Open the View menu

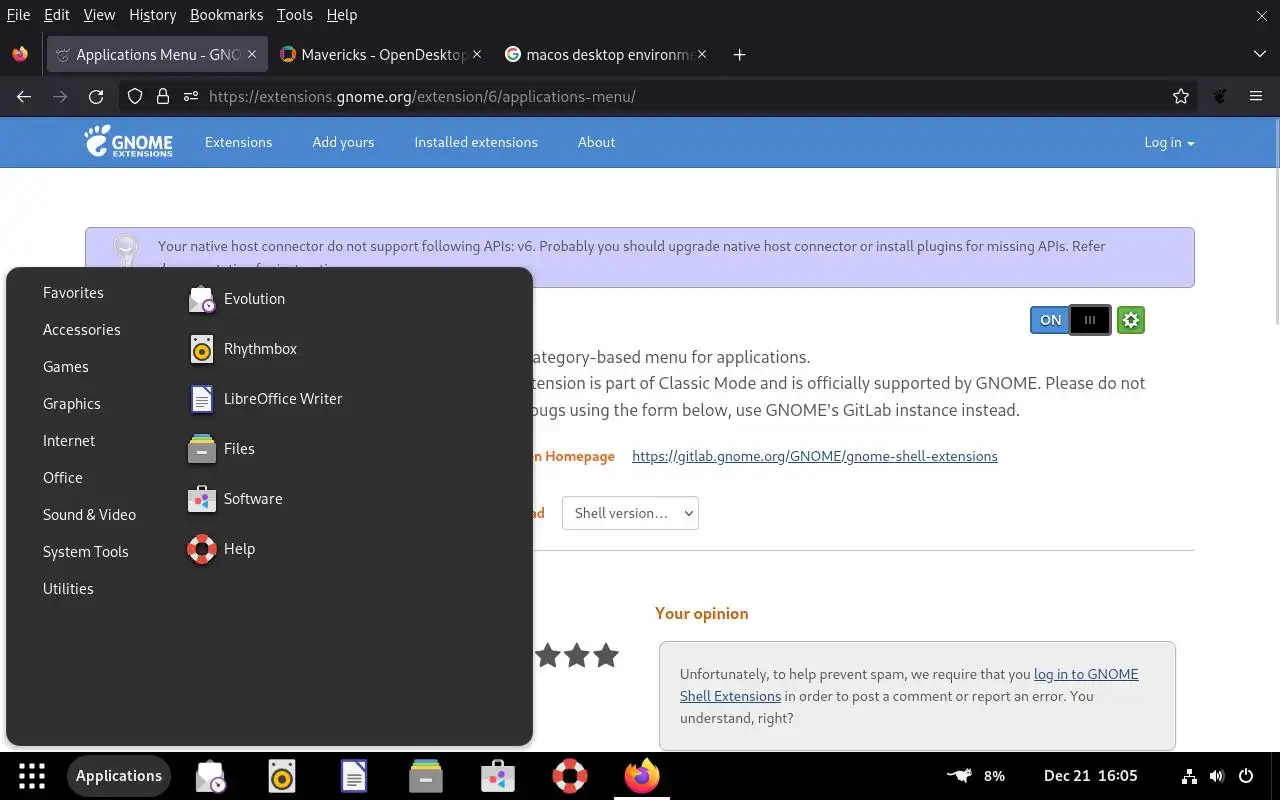click(99, 15)
